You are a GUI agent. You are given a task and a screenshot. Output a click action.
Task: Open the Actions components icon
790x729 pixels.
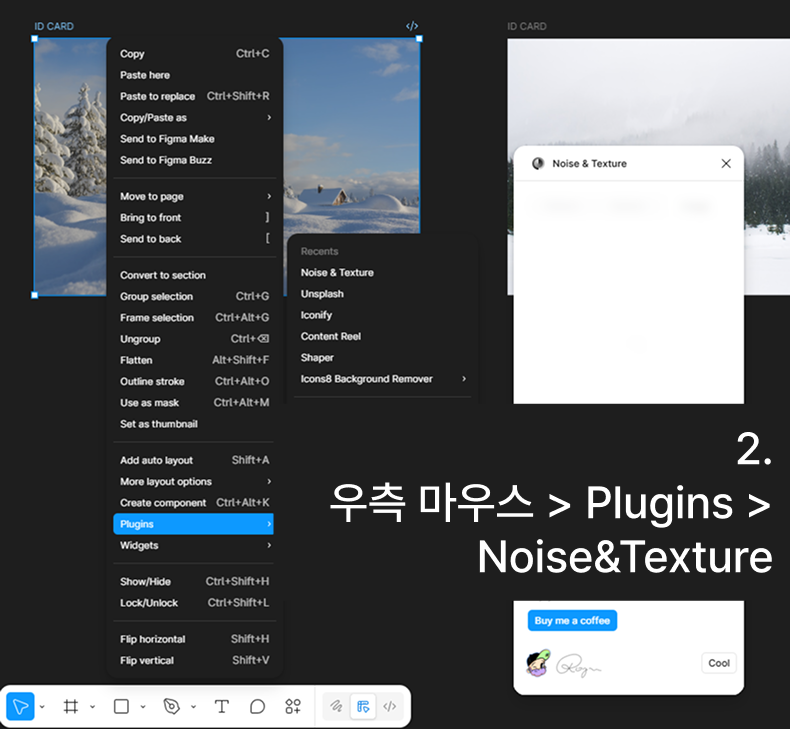point(293,706)
